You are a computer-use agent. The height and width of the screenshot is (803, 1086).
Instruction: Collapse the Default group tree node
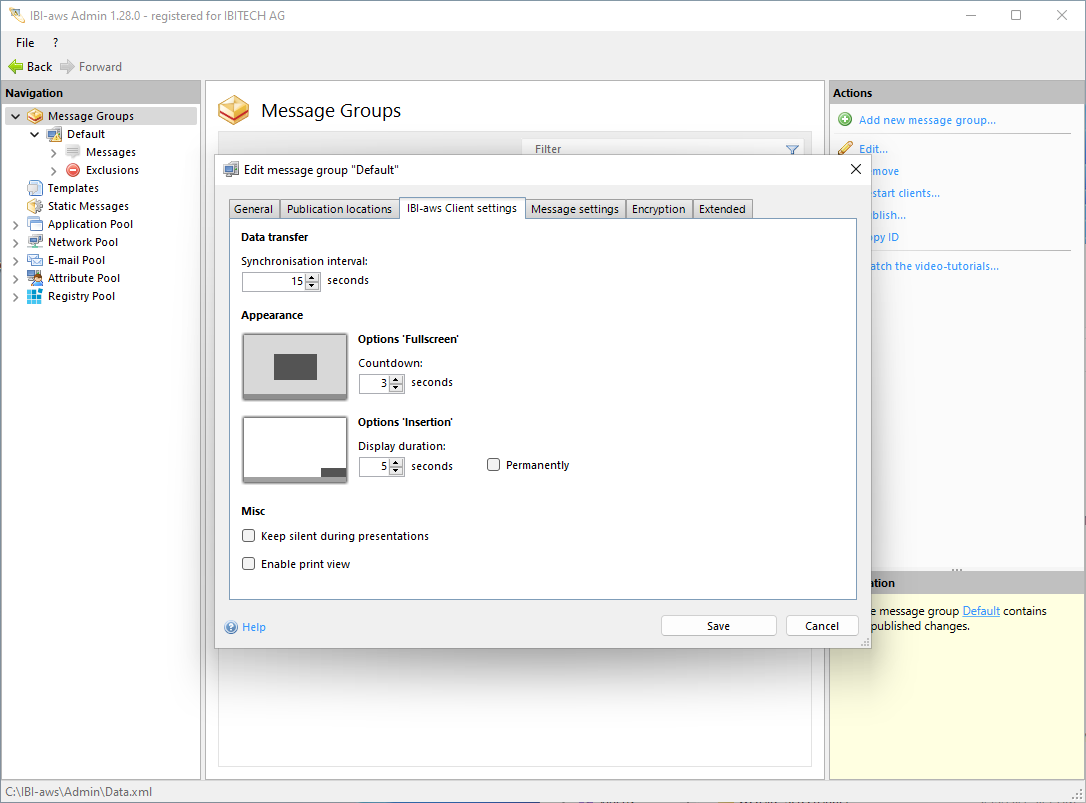click(x=35, y=134)
